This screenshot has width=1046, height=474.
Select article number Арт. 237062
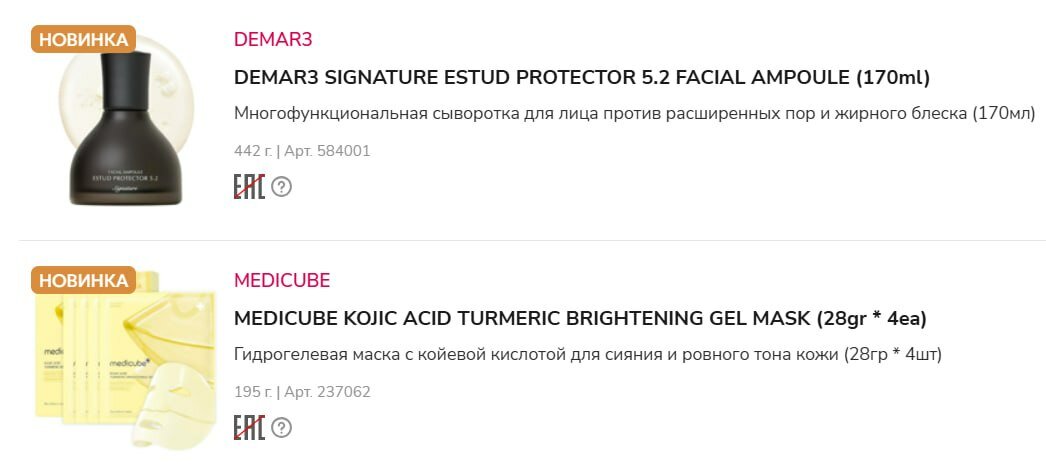(327, 392)
